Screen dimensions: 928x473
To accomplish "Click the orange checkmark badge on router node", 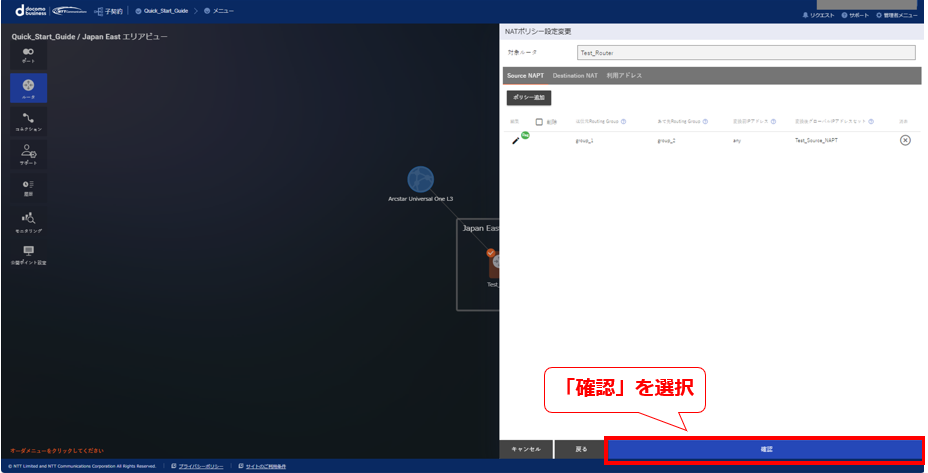I will point(491,253).
